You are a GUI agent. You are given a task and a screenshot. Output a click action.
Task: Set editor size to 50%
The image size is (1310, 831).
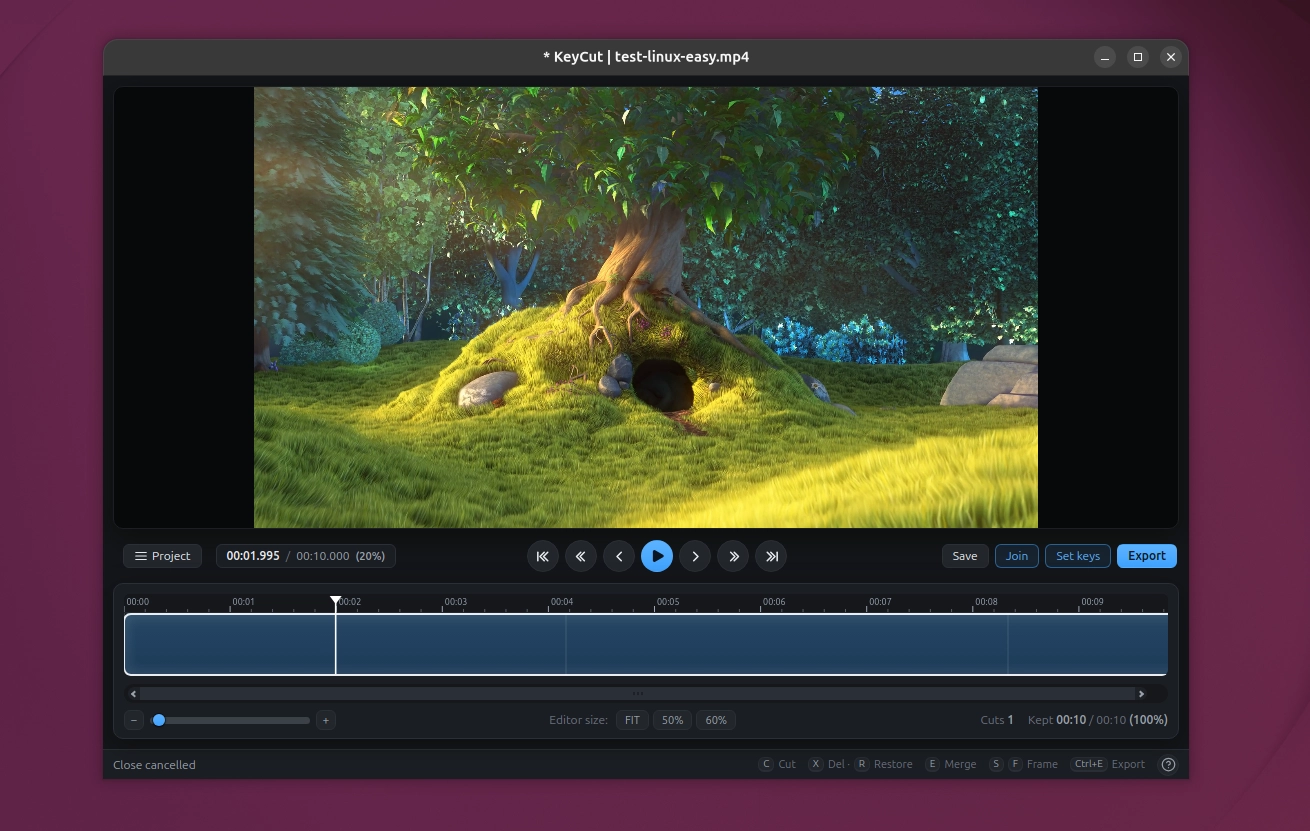point(672,720)
